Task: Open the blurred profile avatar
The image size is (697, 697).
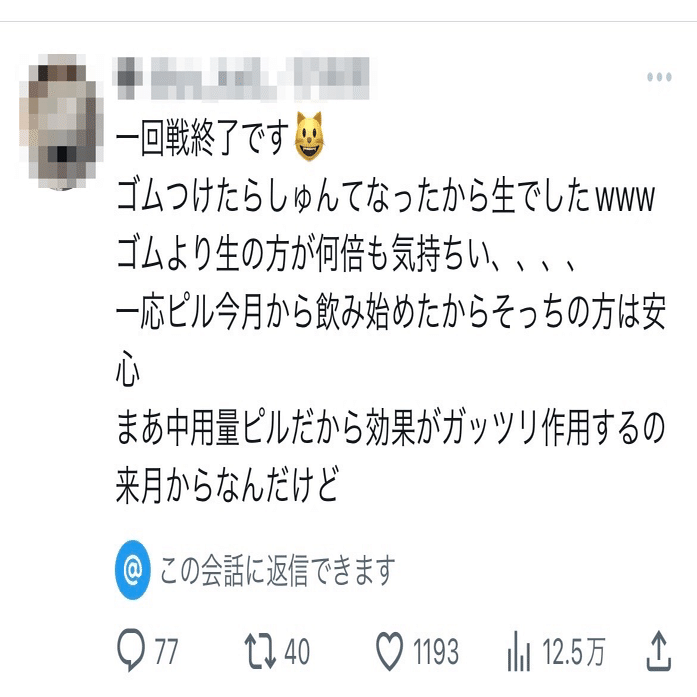Action: pyautogui.click(x=61, y=121)
